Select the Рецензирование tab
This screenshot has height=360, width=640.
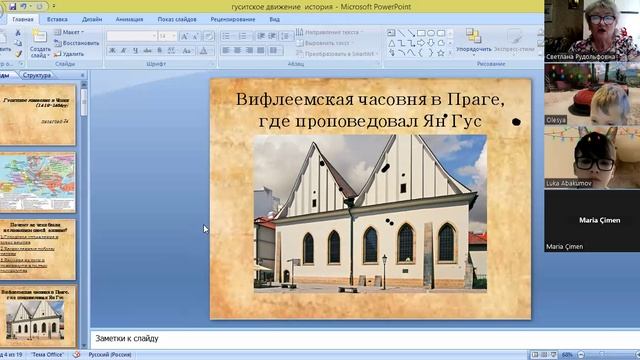233,19
